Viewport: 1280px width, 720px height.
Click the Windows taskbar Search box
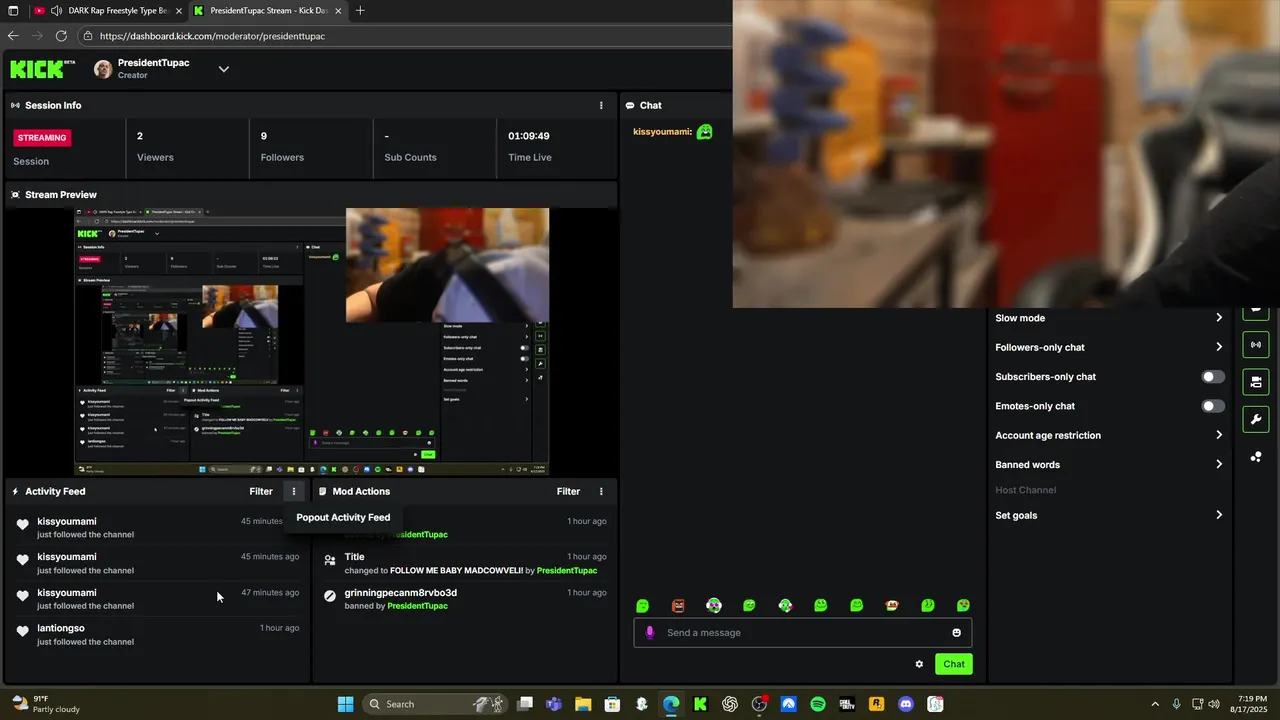click(x=435, y=704)
